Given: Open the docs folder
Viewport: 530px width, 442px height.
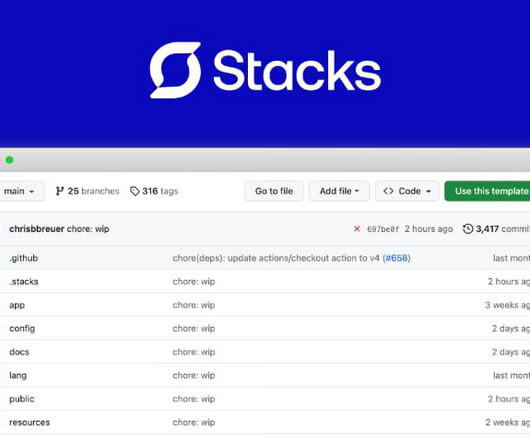Looking at the screenshot, I should [19, 352].
